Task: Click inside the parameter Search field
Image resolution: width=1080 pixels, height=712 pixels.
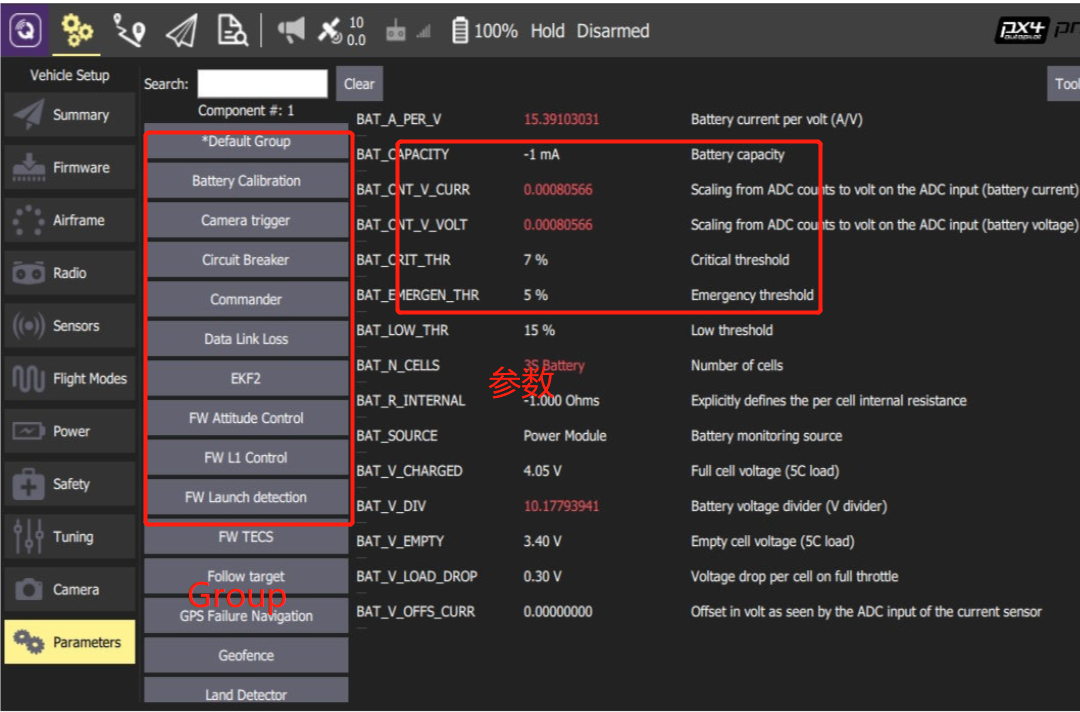Action: [x=262, y=83]
